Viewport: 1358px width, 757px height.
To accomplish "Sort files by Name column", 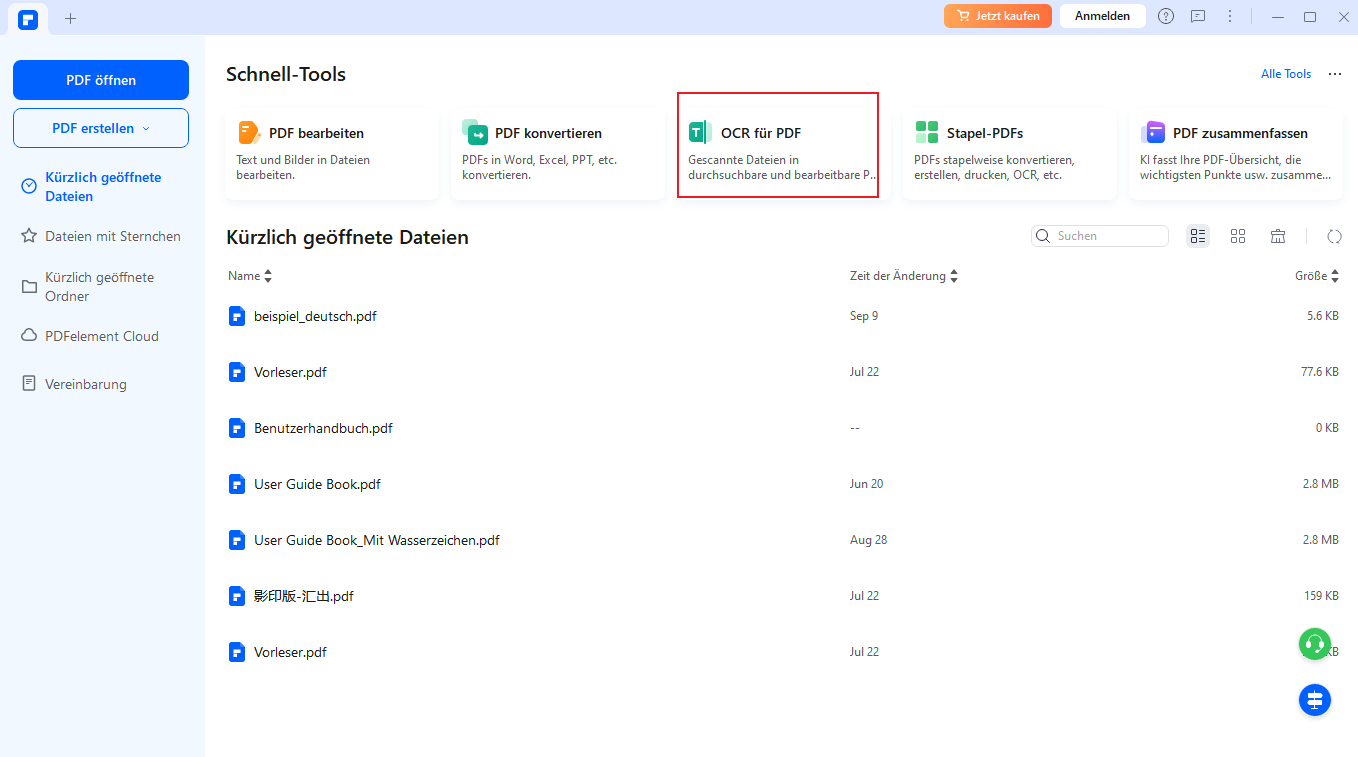I will 249,276.
